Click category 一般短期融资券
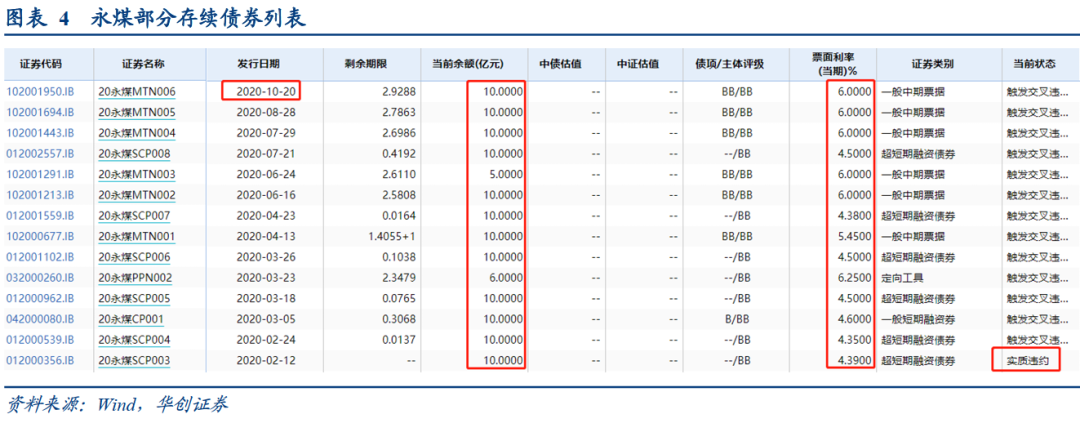This screenshot has width=1080, height=432. coord(918,319)
